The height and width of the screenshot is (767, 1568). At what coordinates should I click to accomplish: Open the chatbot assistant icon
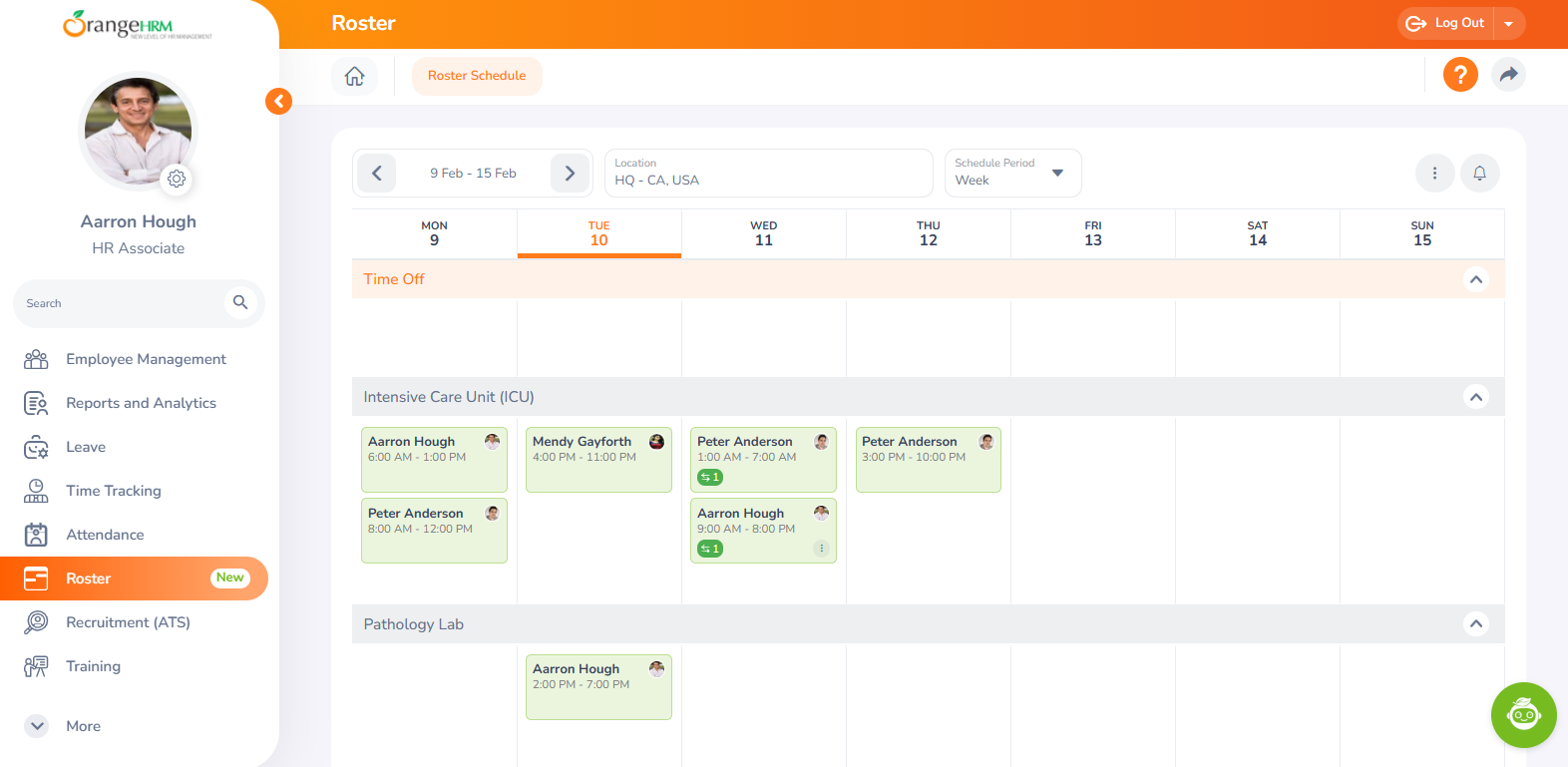pos(1523,714)
